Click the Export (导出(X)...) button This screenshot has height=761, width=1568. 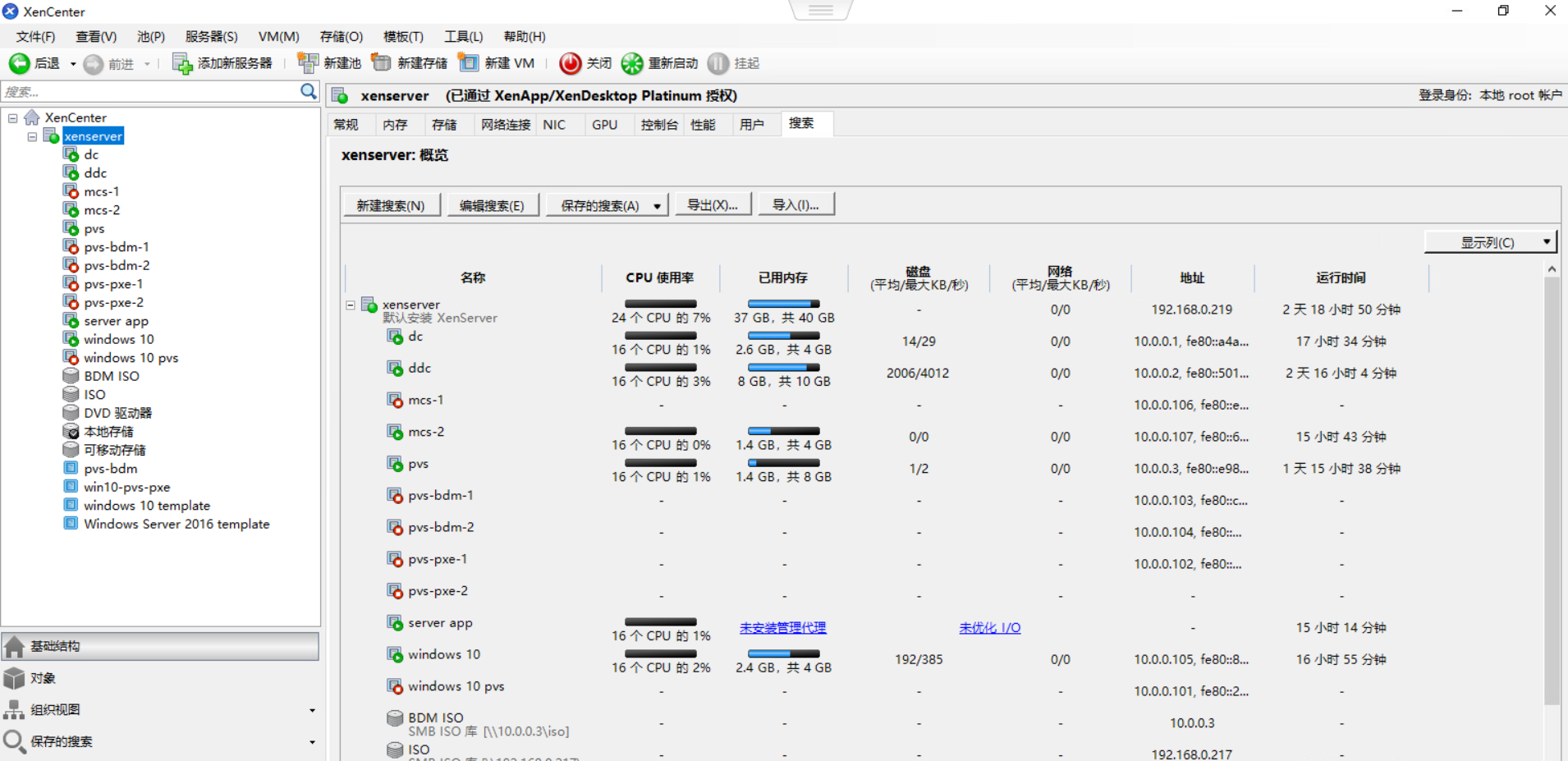(713, 204)
